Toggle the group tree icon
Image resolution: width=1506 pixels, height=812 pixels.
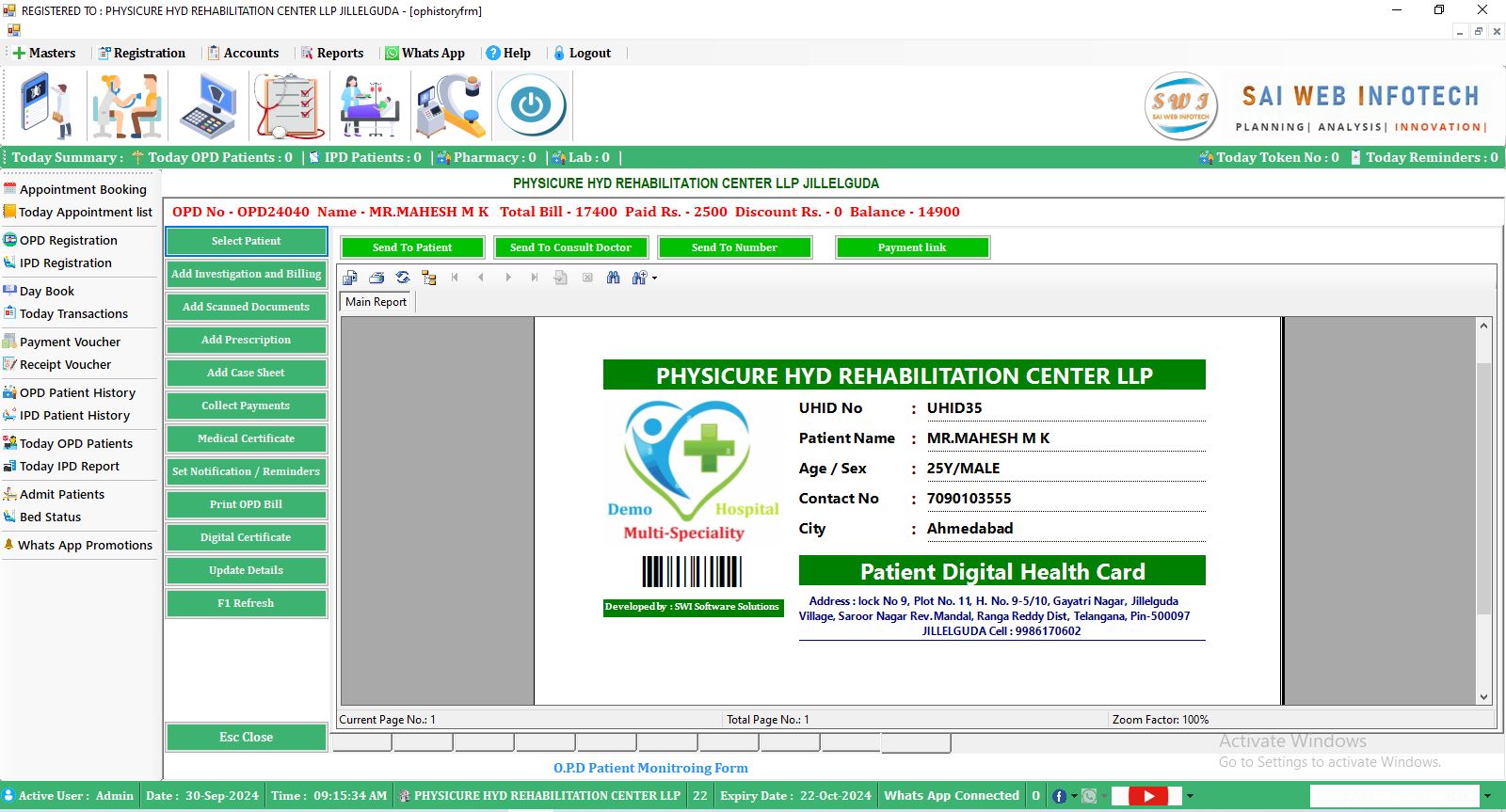429,278
